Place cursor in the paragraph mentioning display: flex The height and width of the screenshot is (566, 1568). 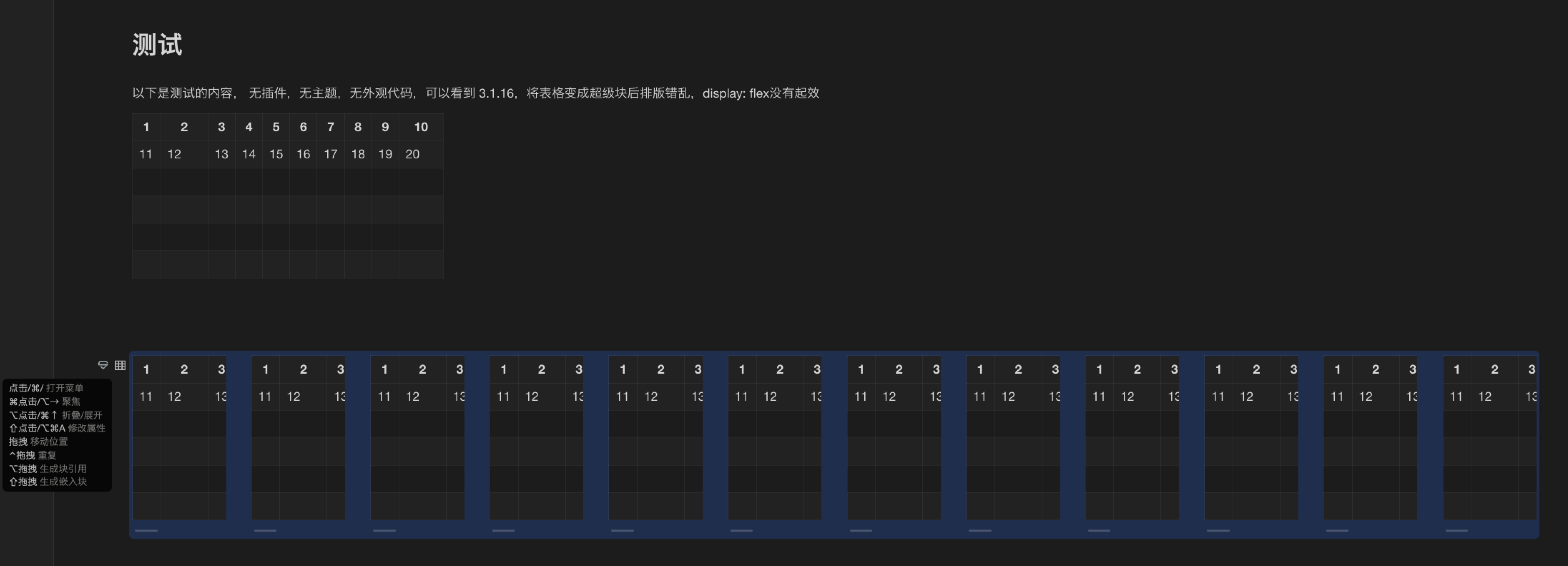475,93
